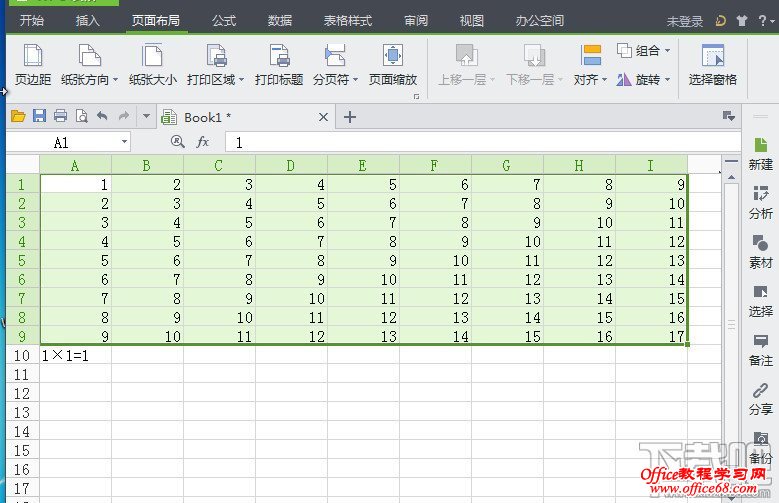
Task: Save the workbook with the disk icon
Action: pyautogui.click(x=39, y=116)
